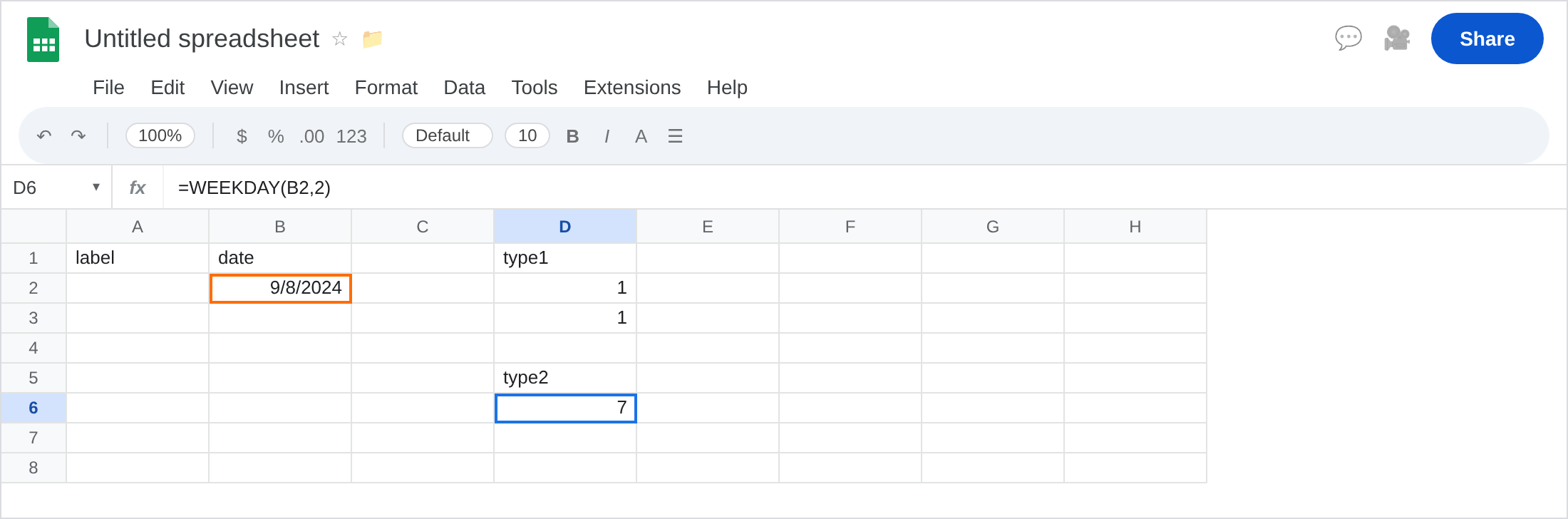Open the move-to-folder icon
Image resolution: width=1568 pixels, height=519 pixels.
coord(372,38)
